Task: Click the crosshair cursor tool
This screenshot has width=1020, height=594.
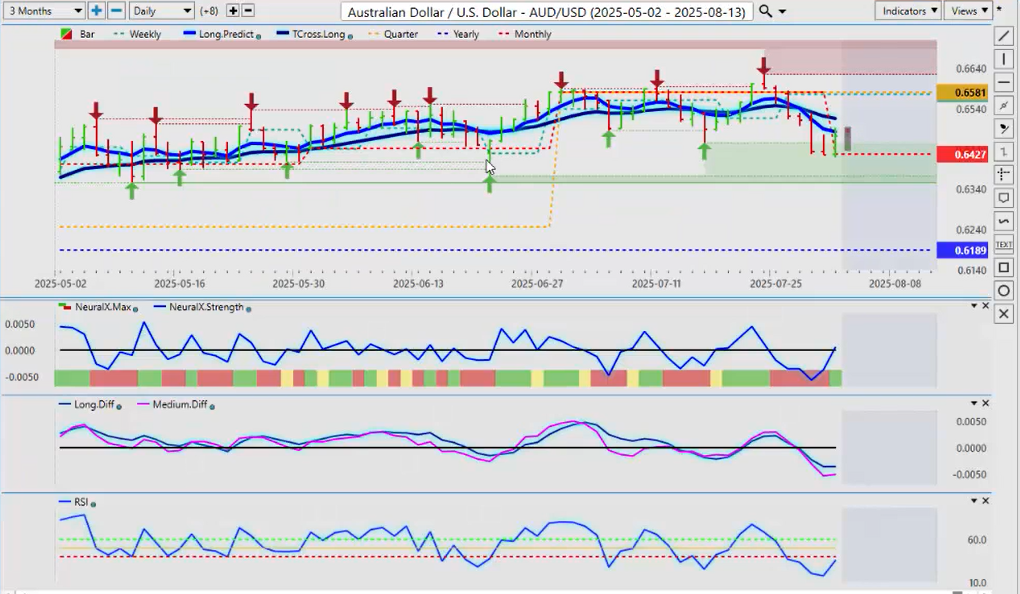Action: (1004, 175)
